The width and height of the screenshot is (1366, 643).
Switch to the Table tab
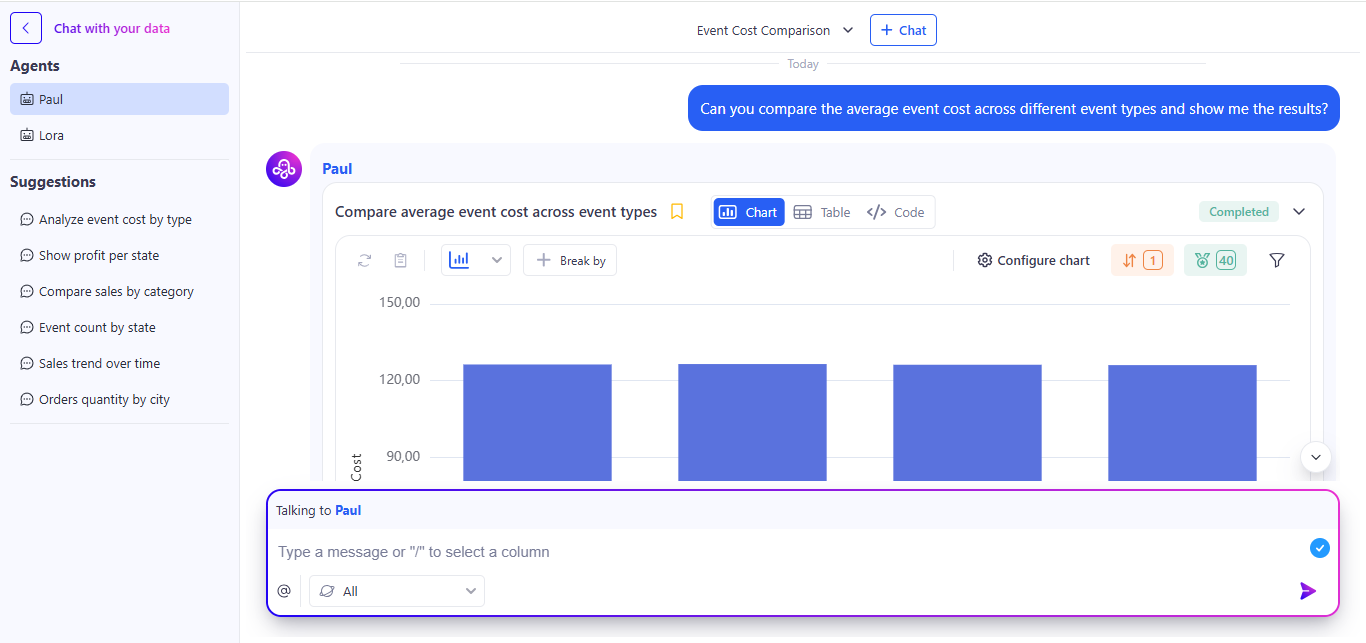[822, 212]
